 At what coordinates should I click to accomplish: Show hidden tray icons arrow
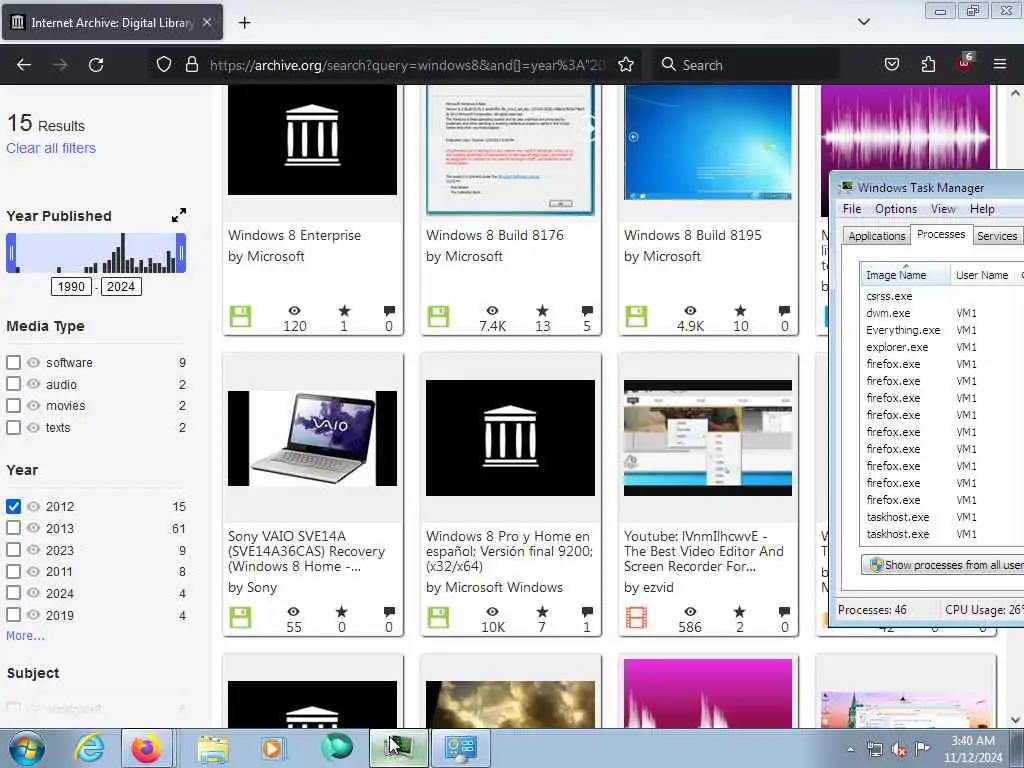pyautogui.click(x=850, y=750)
